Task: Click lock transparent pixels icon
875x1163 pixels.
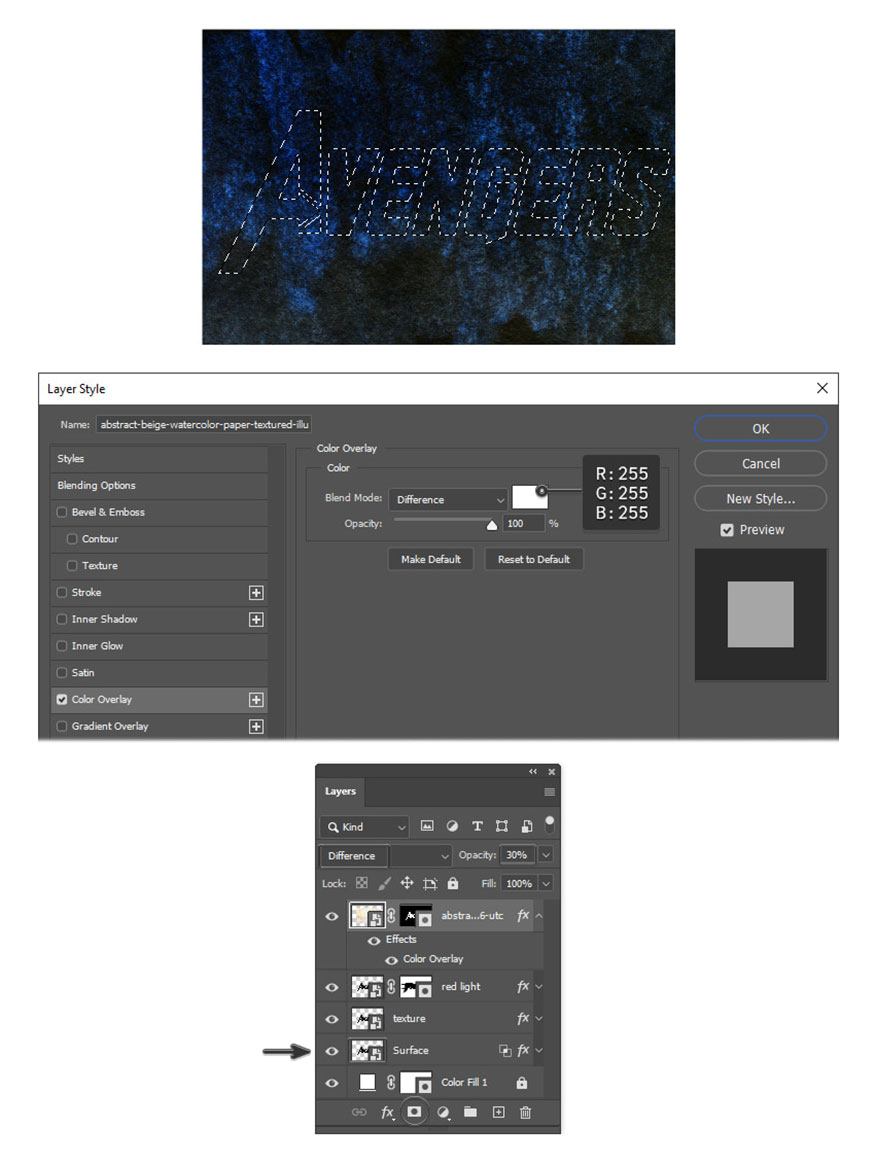Action: pyautogui.click(x=362, y=883)
